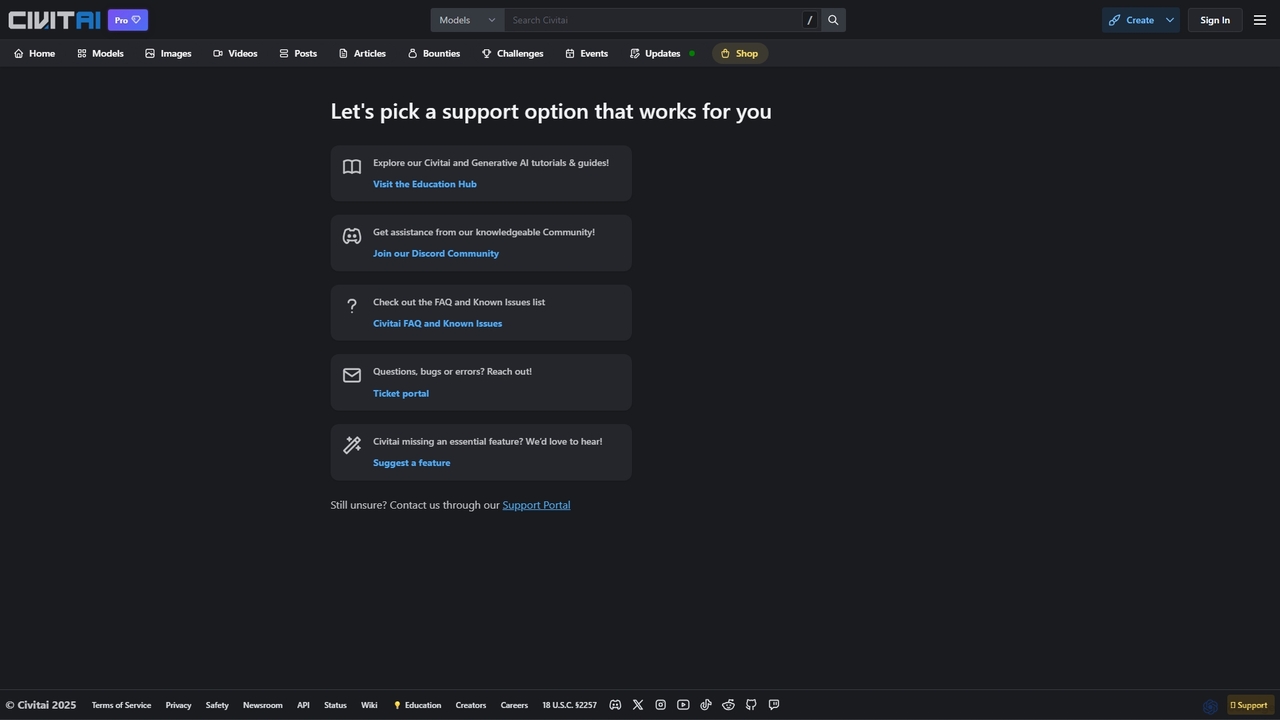The width and height of the screenshot is (1280, 720).
Task: Open Privacy footer link
Action: click(178, 705)
